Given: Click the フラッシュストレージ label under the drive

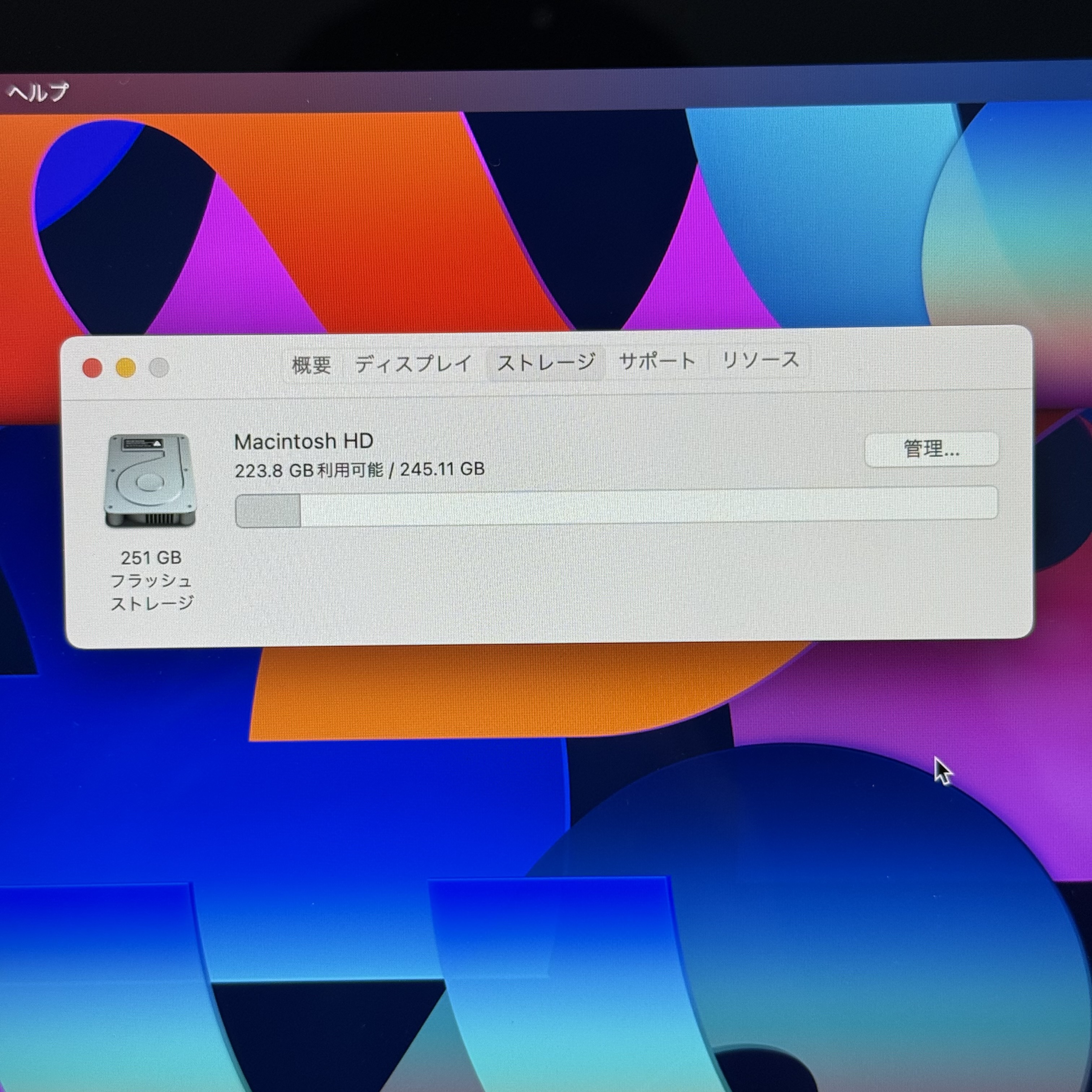Looking at the screenshot, I should [x=151, y=592].
